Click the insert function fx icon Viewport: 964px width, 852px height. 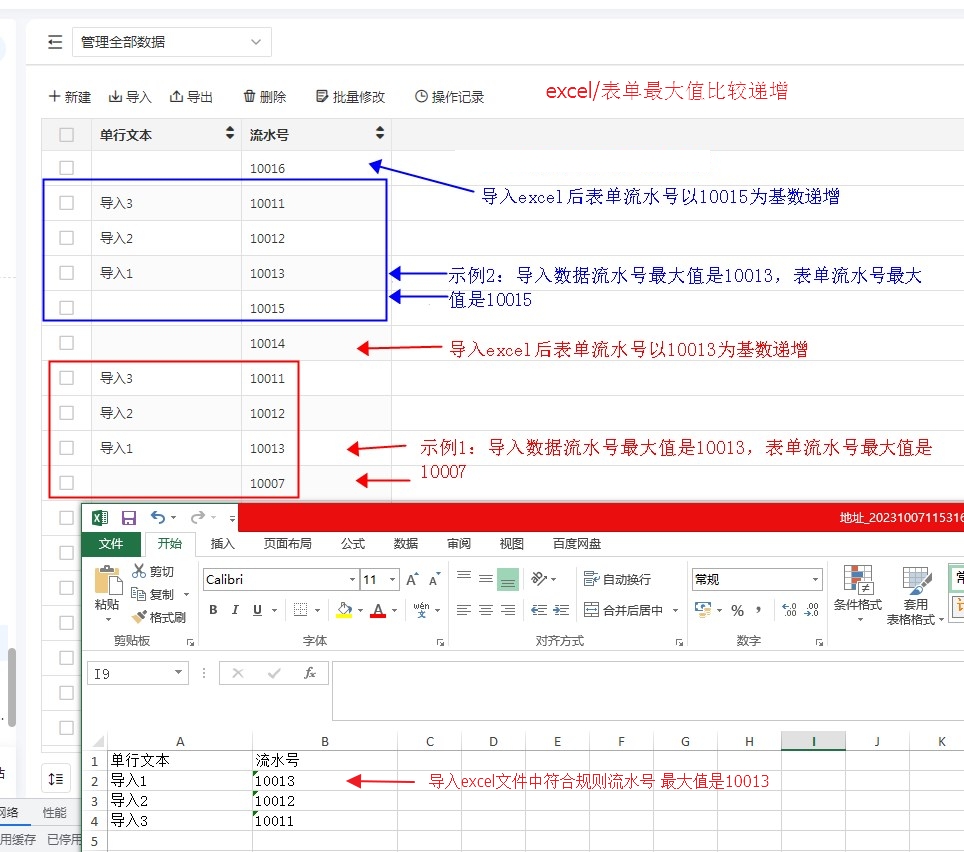click(x=310, y=673)
